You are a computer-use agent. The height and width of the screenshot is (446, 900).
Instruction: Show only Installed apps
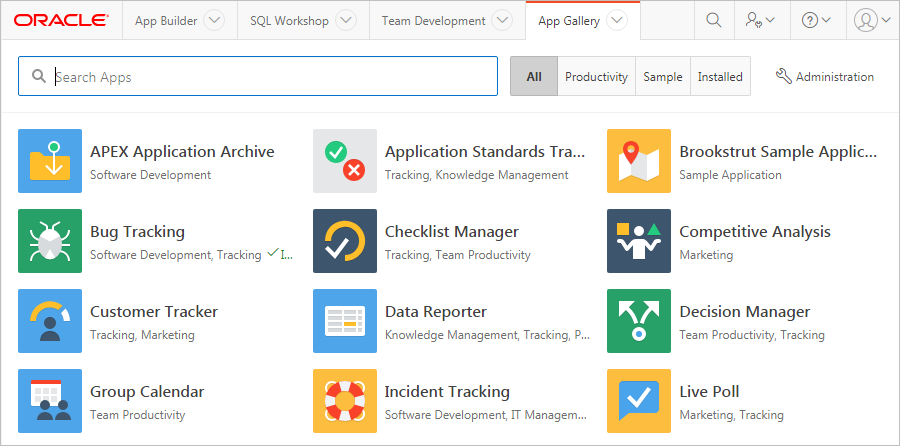[720, 77]
